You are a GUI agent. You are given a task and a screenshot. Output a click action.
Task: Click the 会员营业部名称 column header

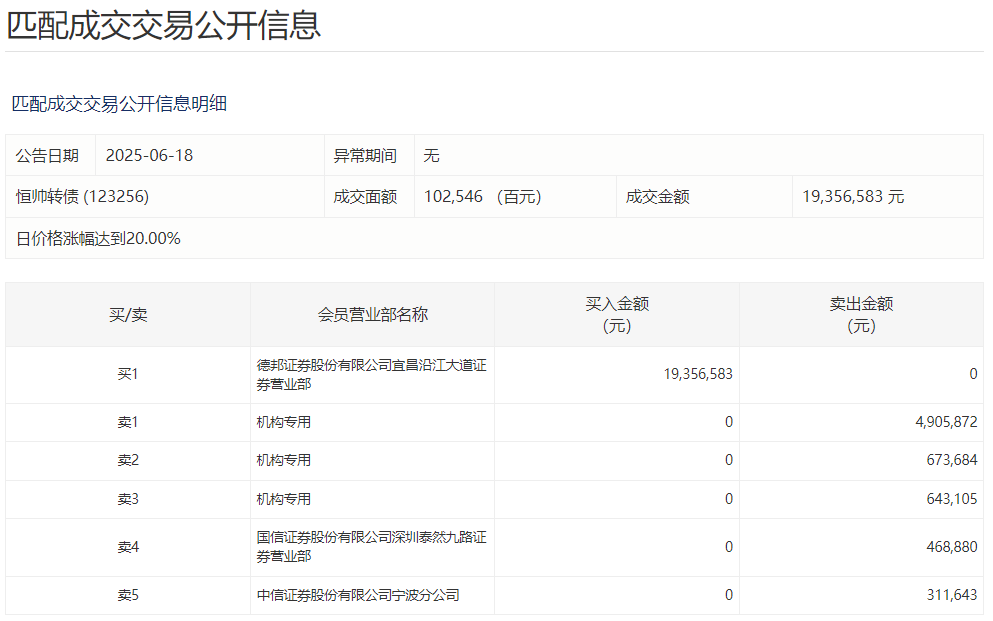tap(372, 315)
